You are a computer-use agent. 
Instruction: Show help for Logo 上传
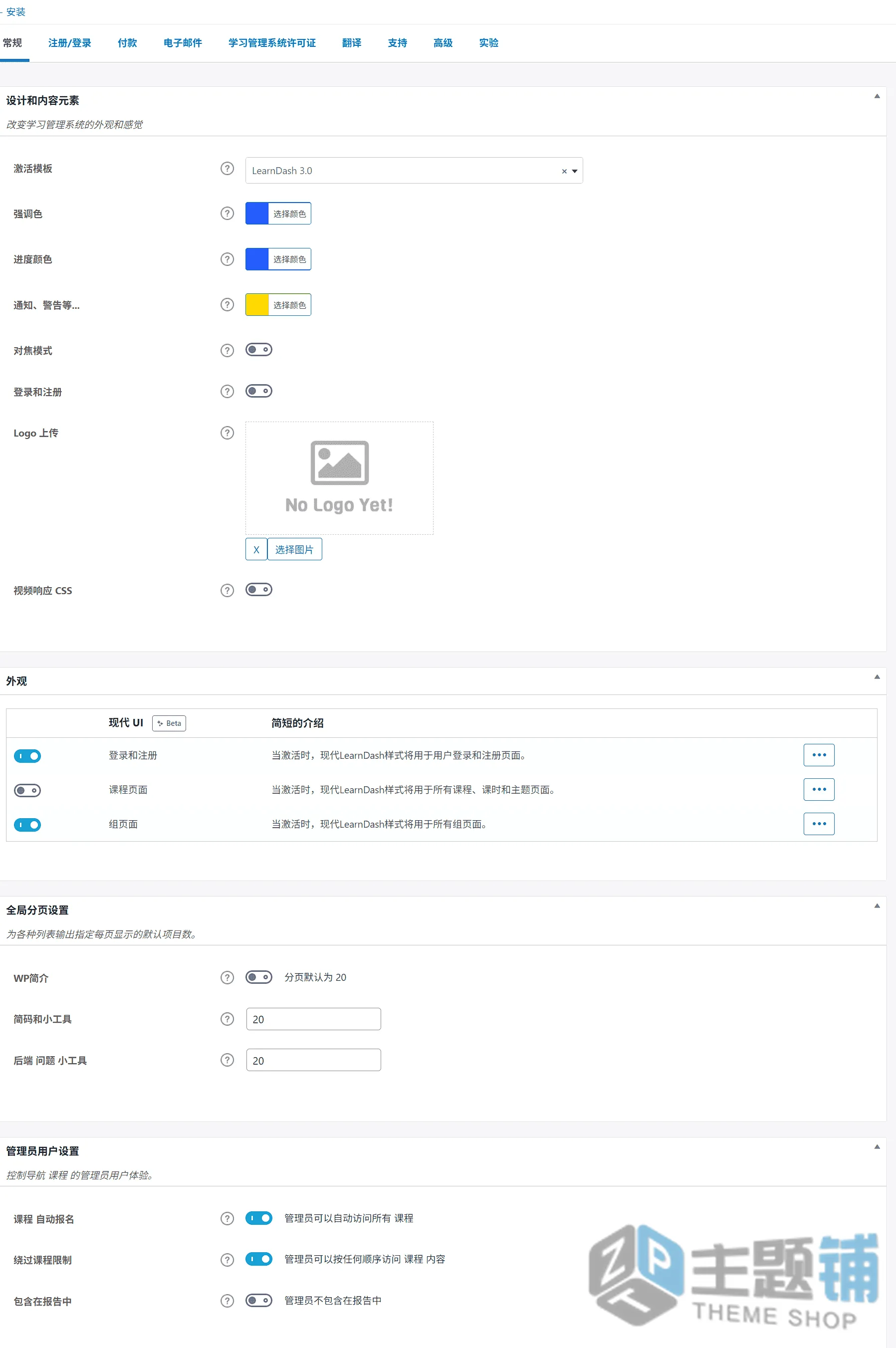click(x=227, y=433)
